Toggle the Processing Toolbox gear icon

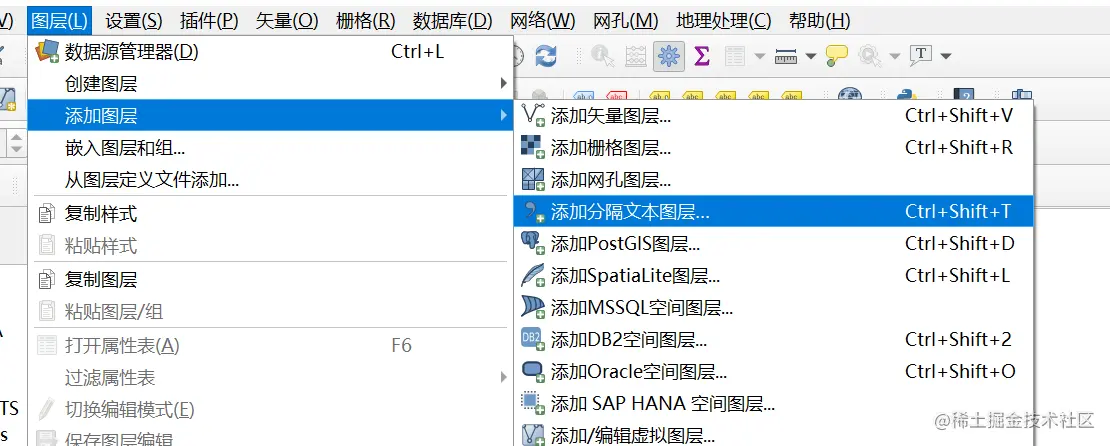669,55
